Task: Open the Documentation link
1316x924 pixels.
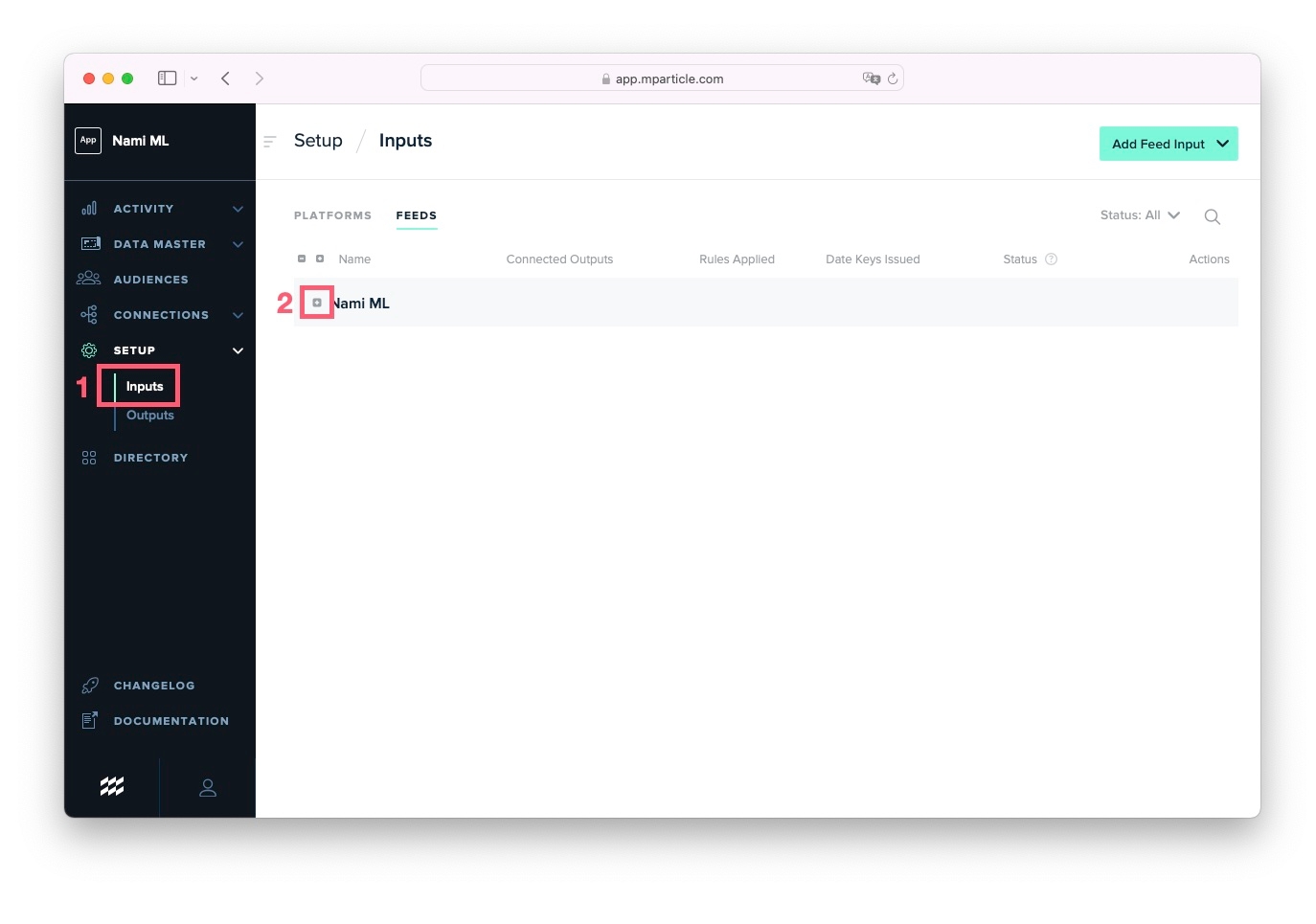Action: 171,721
